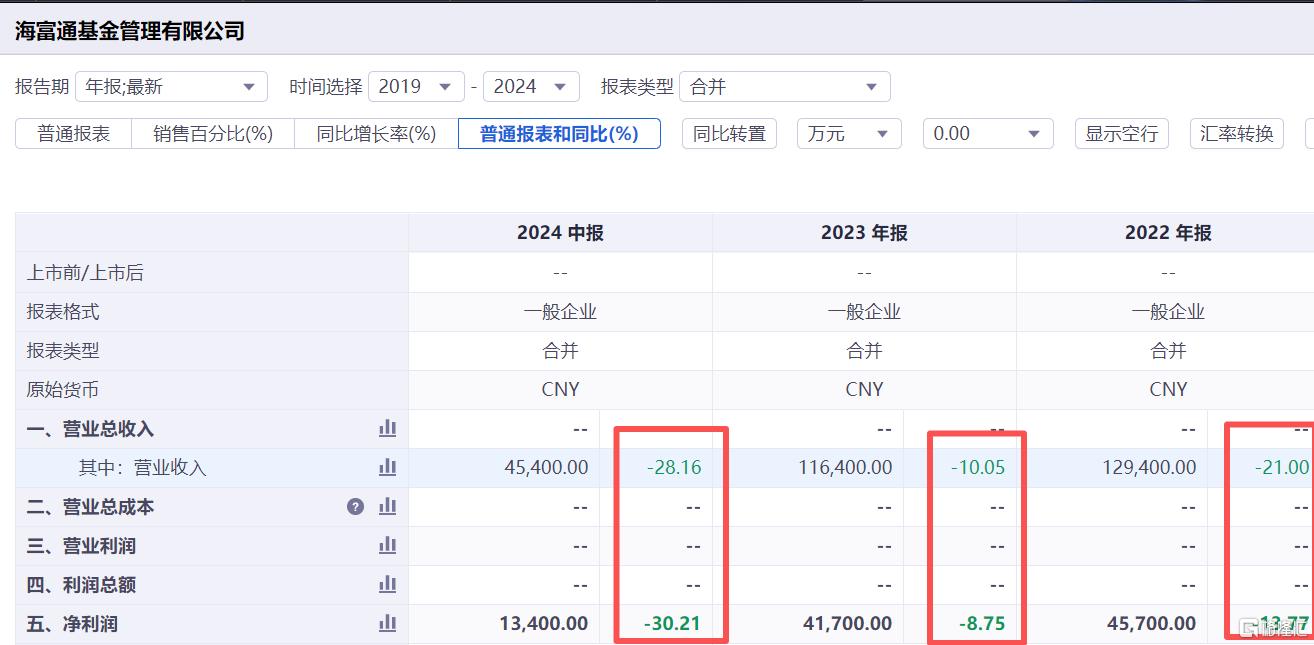Switch to 同比增长率(%) tab
The width and height of the screenshot is (1314, 645).
pyautogui.click(x=376, y=134)
